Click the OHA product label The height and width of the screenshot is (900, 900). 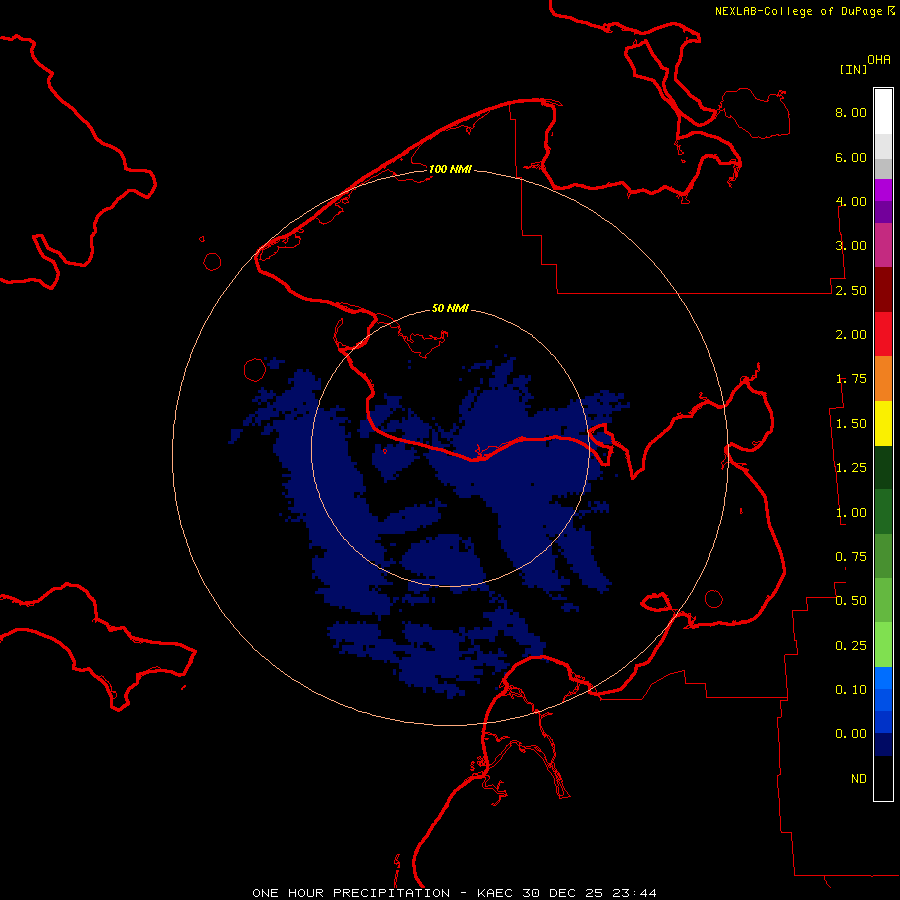pos(879,60)
